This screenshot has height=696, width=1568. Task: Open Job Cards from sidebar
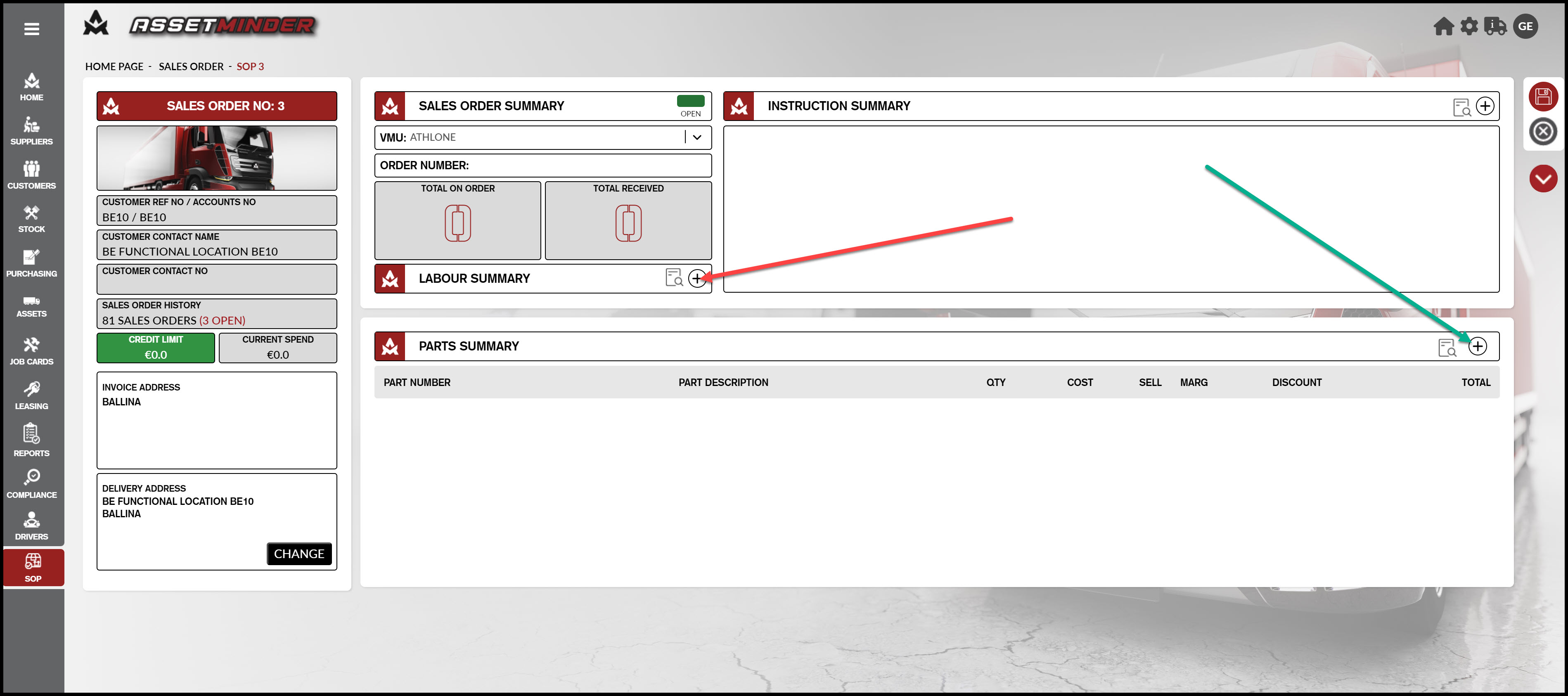(x=32, y=351)
